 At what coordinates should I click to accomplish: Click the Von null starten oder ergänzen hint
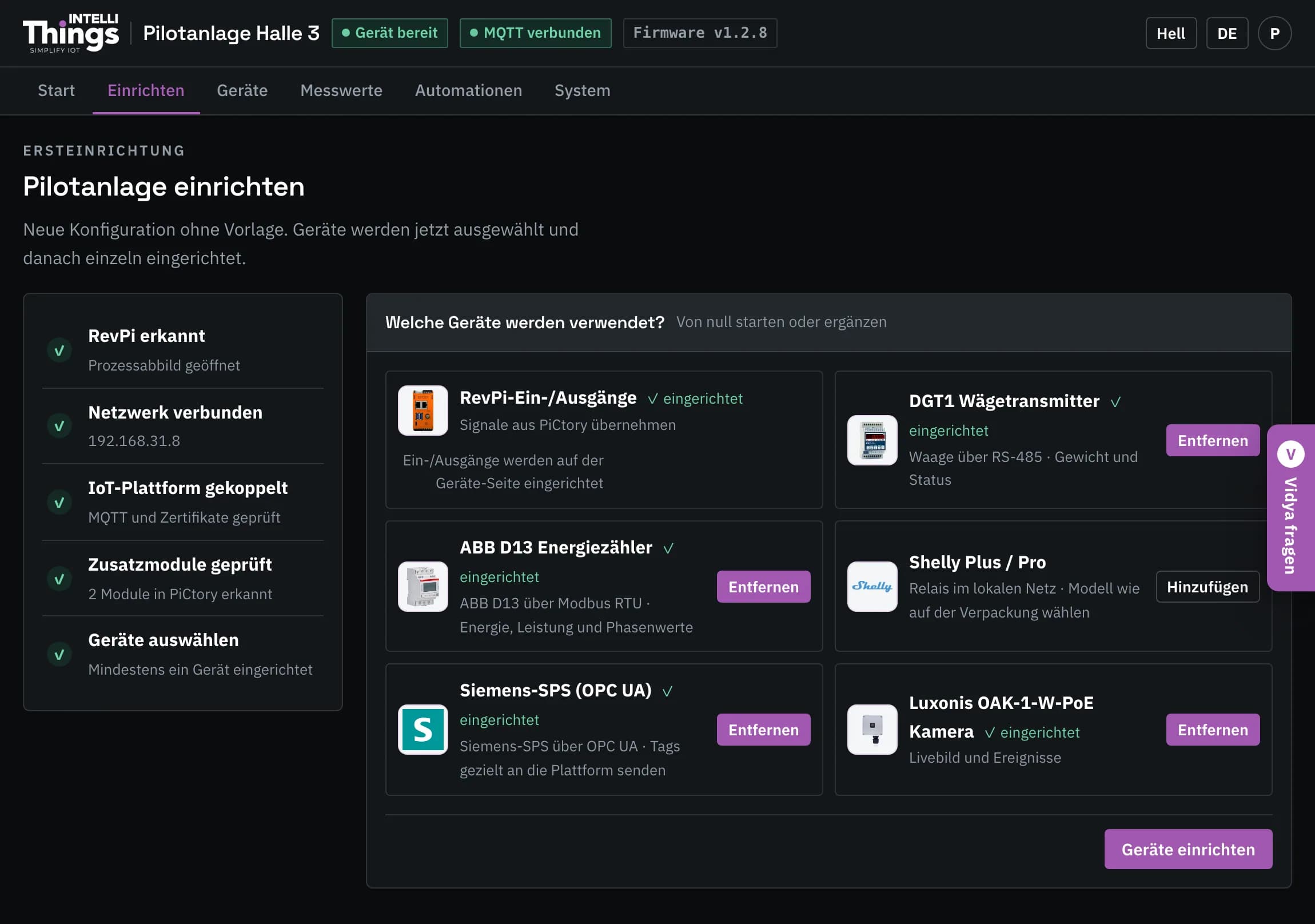[x=781, y=322]
